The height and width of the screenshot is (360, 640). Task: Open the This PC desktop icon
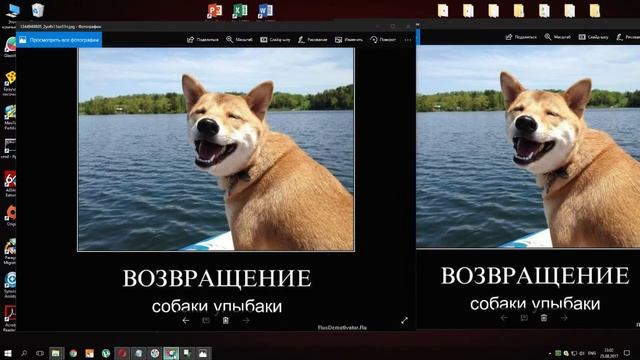pyautogui.click(x=12, y=11)
